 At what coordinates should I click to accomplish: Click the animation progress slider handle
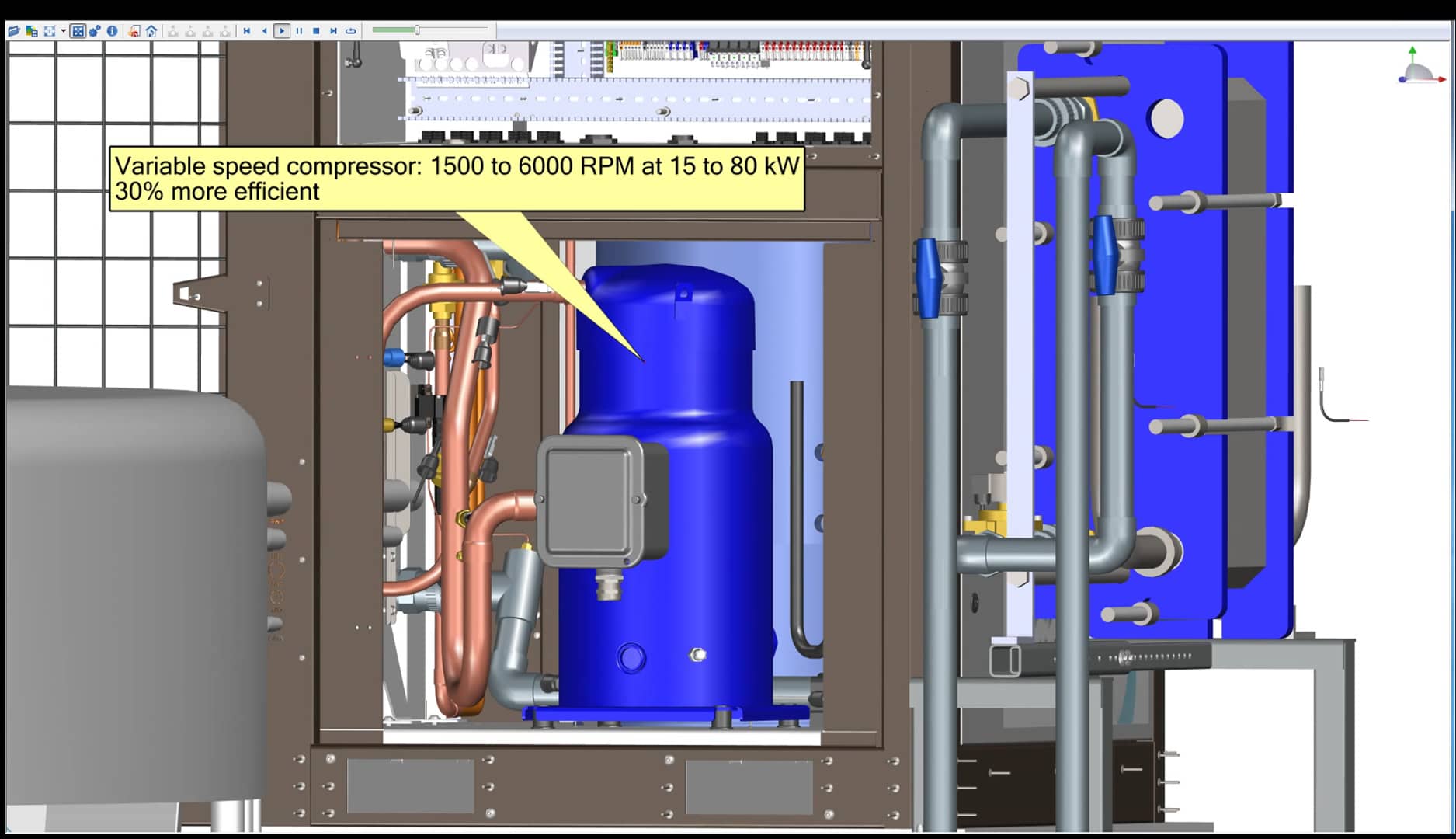click(x=417, y=30)
